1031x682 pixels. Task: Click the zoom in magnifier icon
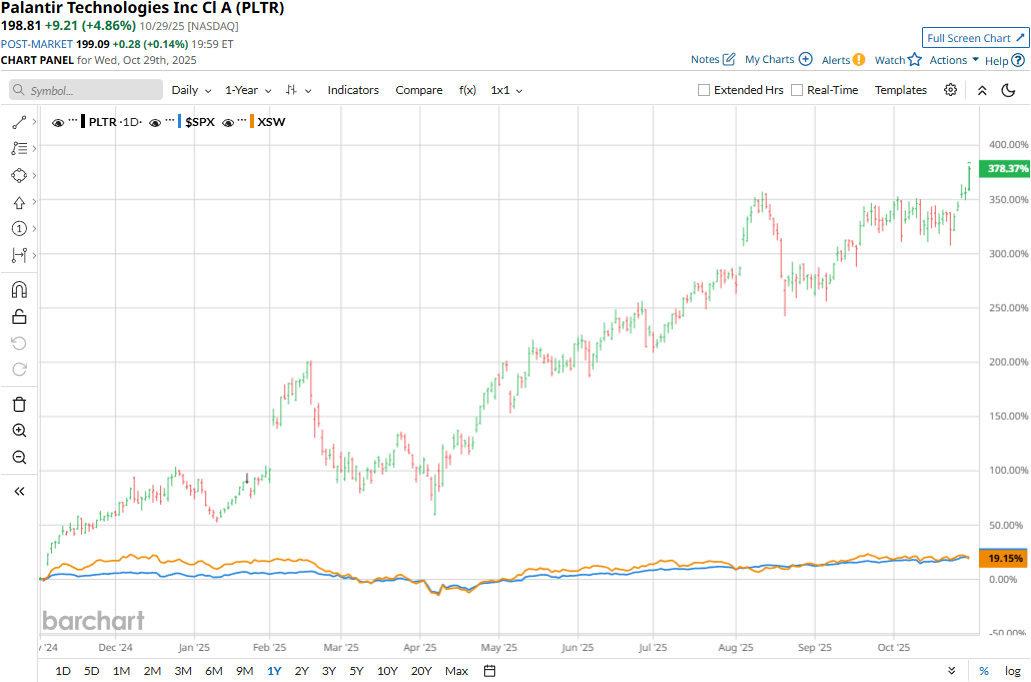19,431
